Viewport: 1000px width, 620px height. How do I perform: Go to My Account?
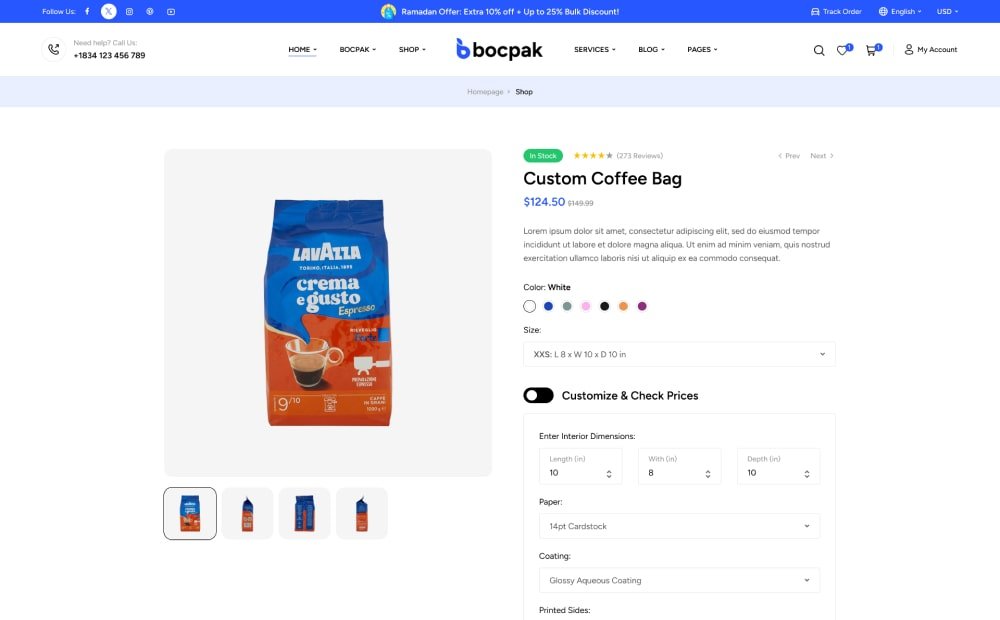coord(931,49)
